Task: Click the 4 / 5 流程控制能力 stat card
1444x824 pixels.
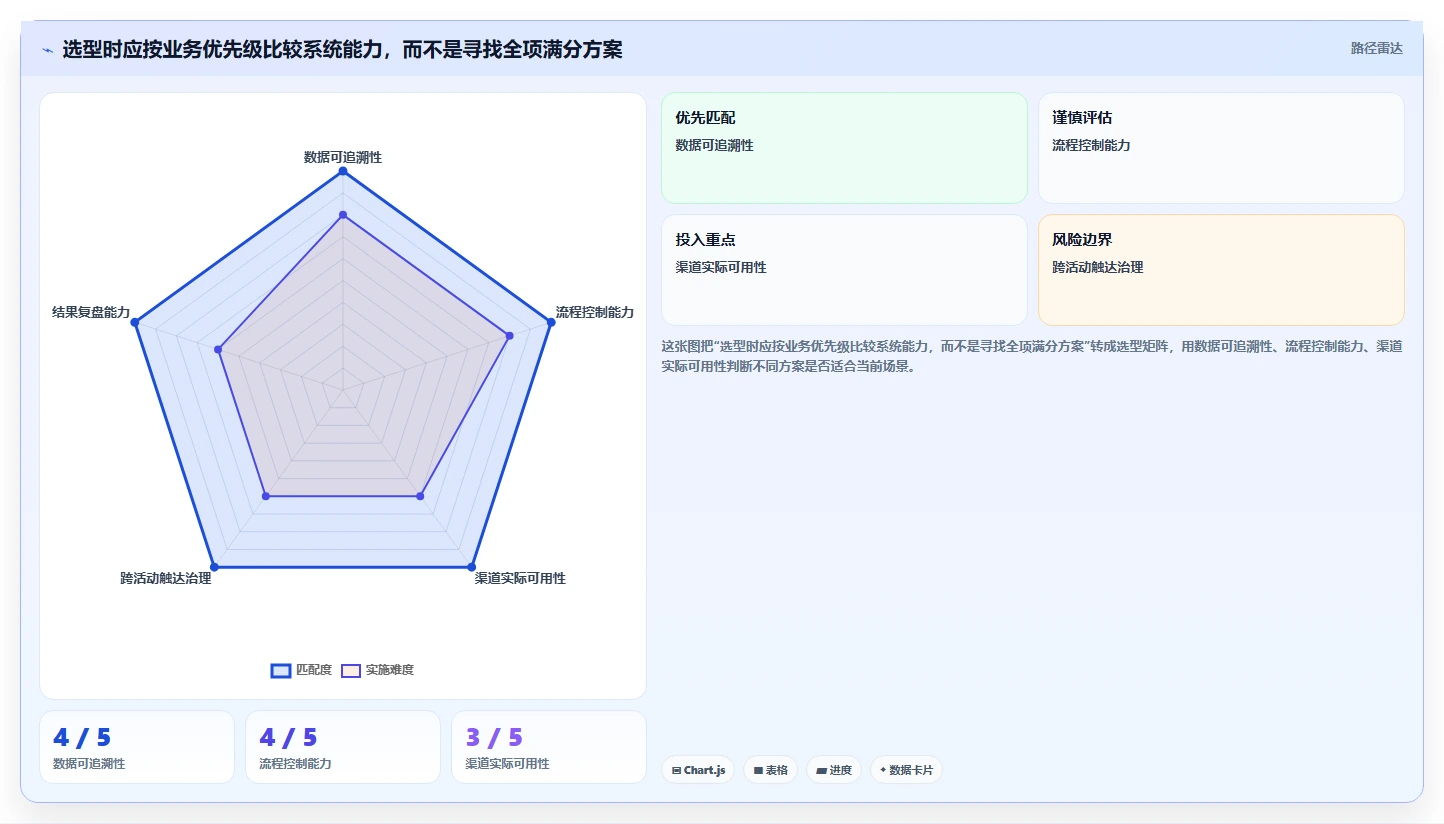Action: (x=343, y=747)
